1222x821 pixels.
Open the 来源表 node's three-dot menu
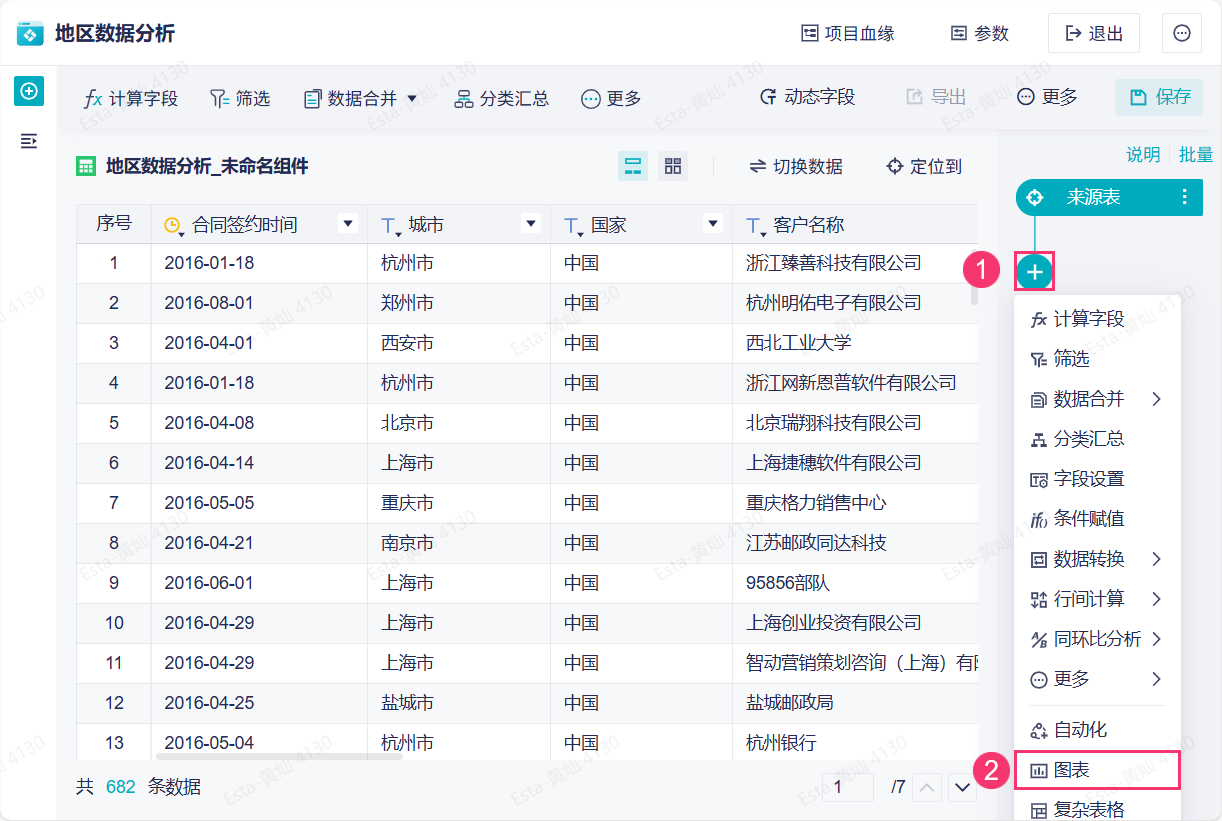(1185, 197)
